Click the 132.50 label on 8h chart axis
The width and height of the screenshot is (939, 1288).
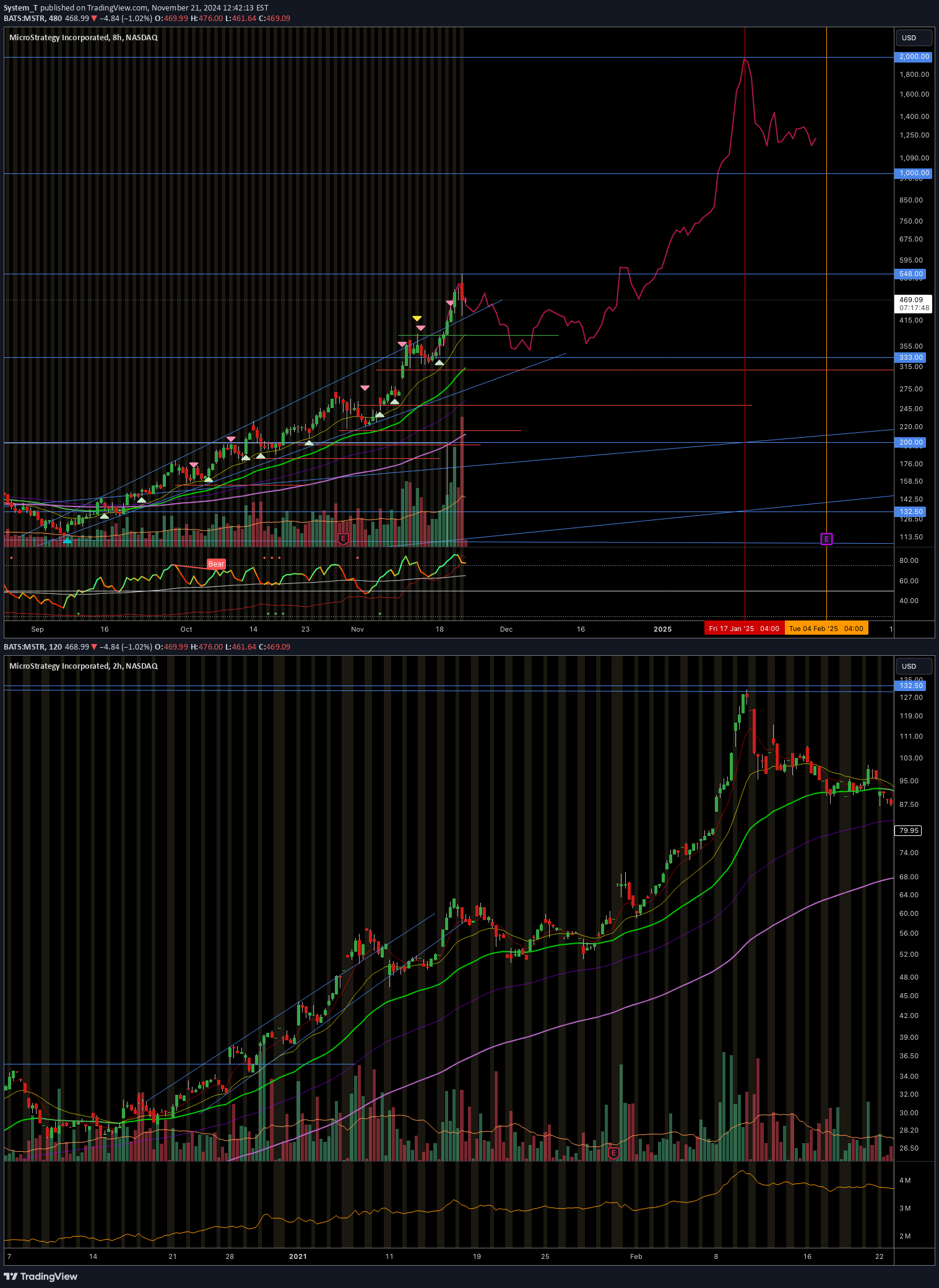[911, 511]
